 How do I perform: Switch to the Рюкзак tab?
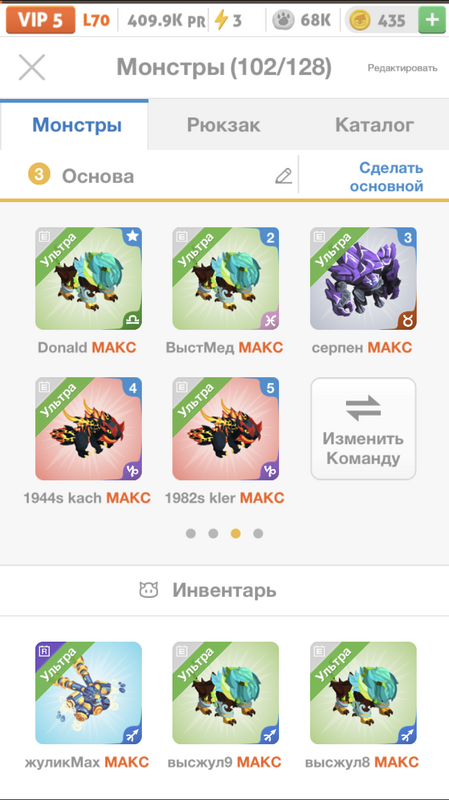pyautogui.click(x=223, y=125)
